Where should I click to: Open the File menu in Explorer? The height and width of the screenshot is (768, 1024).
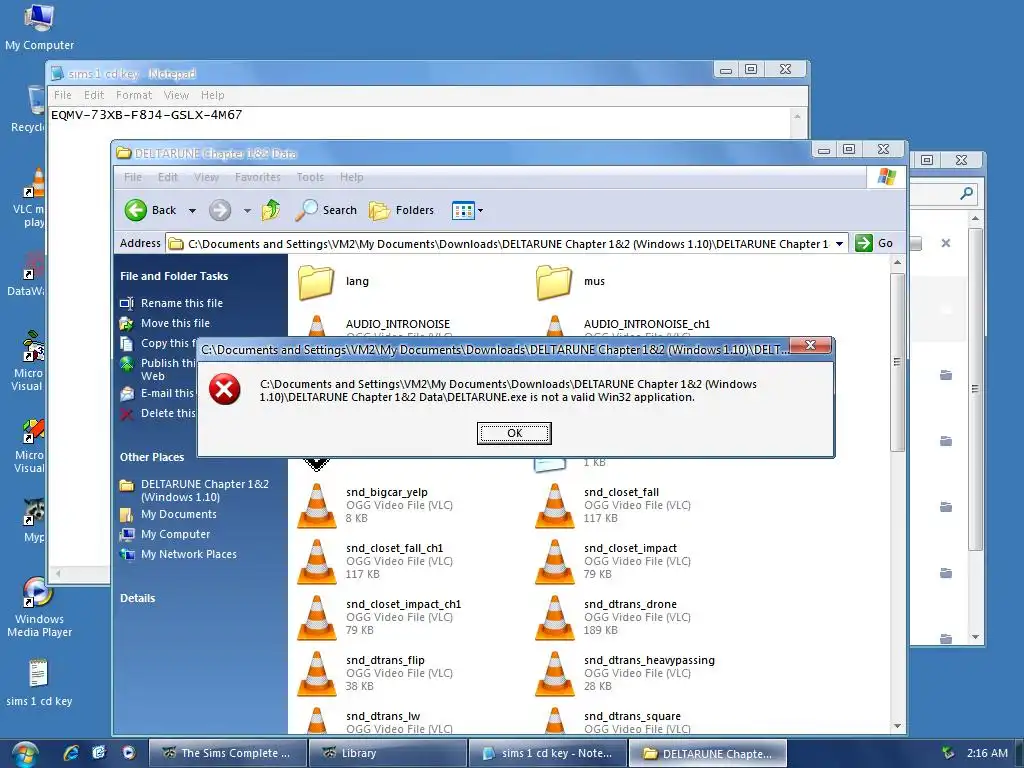click(x=133, y=177)
